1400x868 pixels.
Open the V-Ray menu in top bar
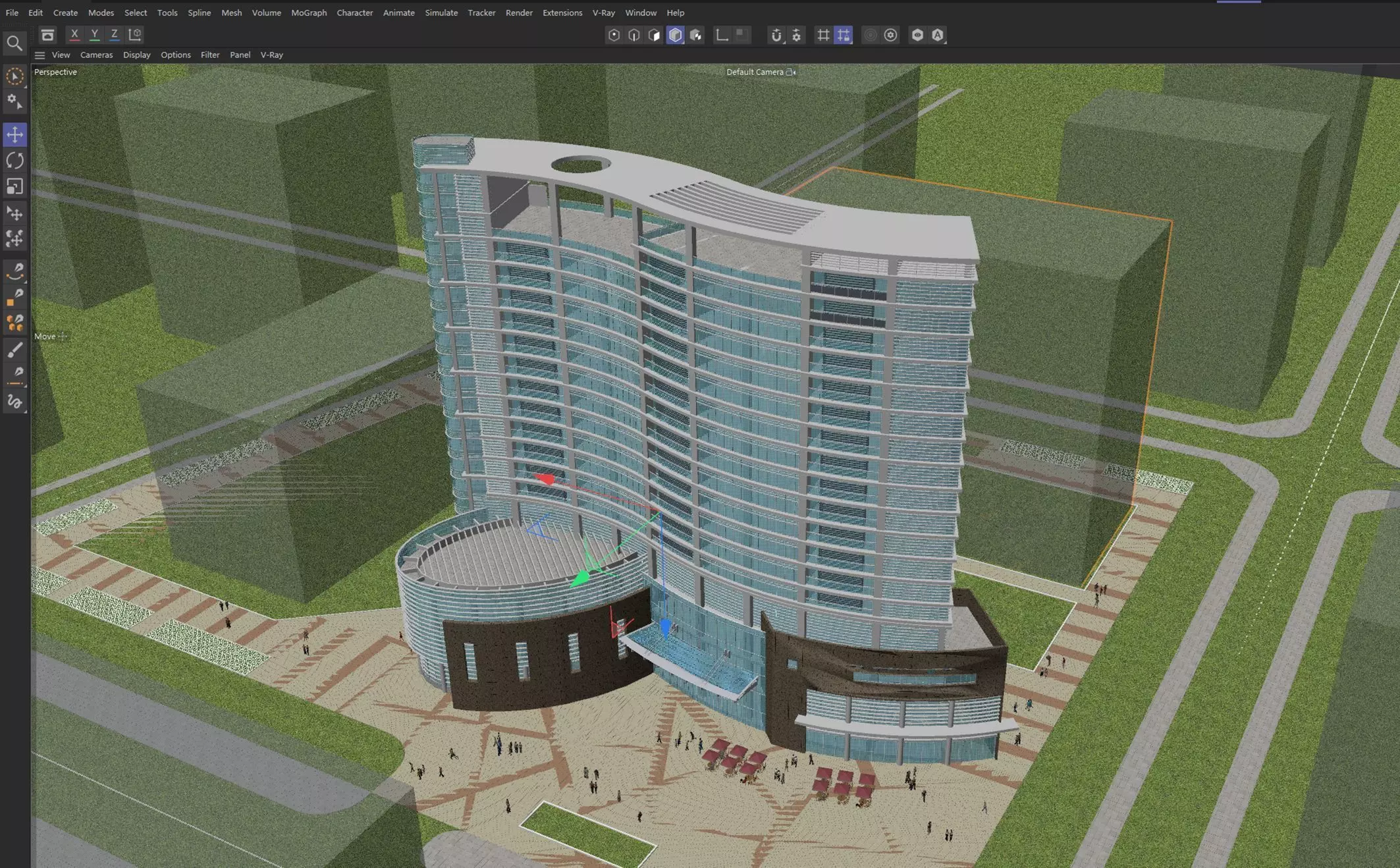603,13
